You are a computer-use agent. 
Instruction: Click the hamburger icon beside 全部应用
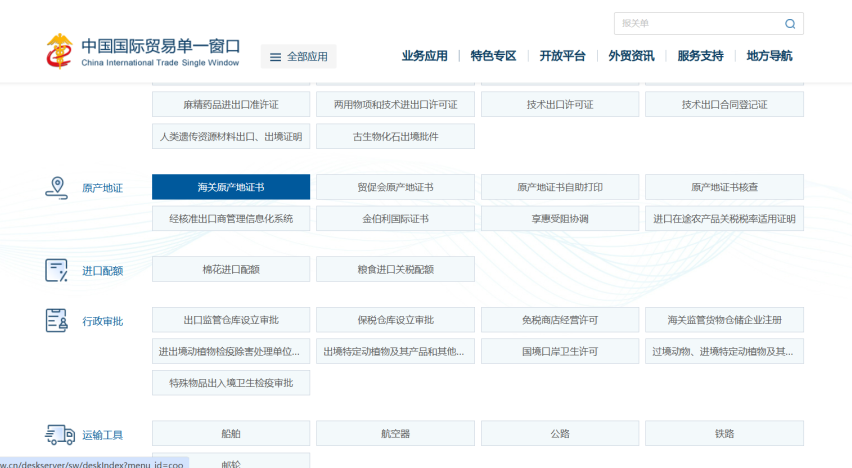click(x=275, y=57)
